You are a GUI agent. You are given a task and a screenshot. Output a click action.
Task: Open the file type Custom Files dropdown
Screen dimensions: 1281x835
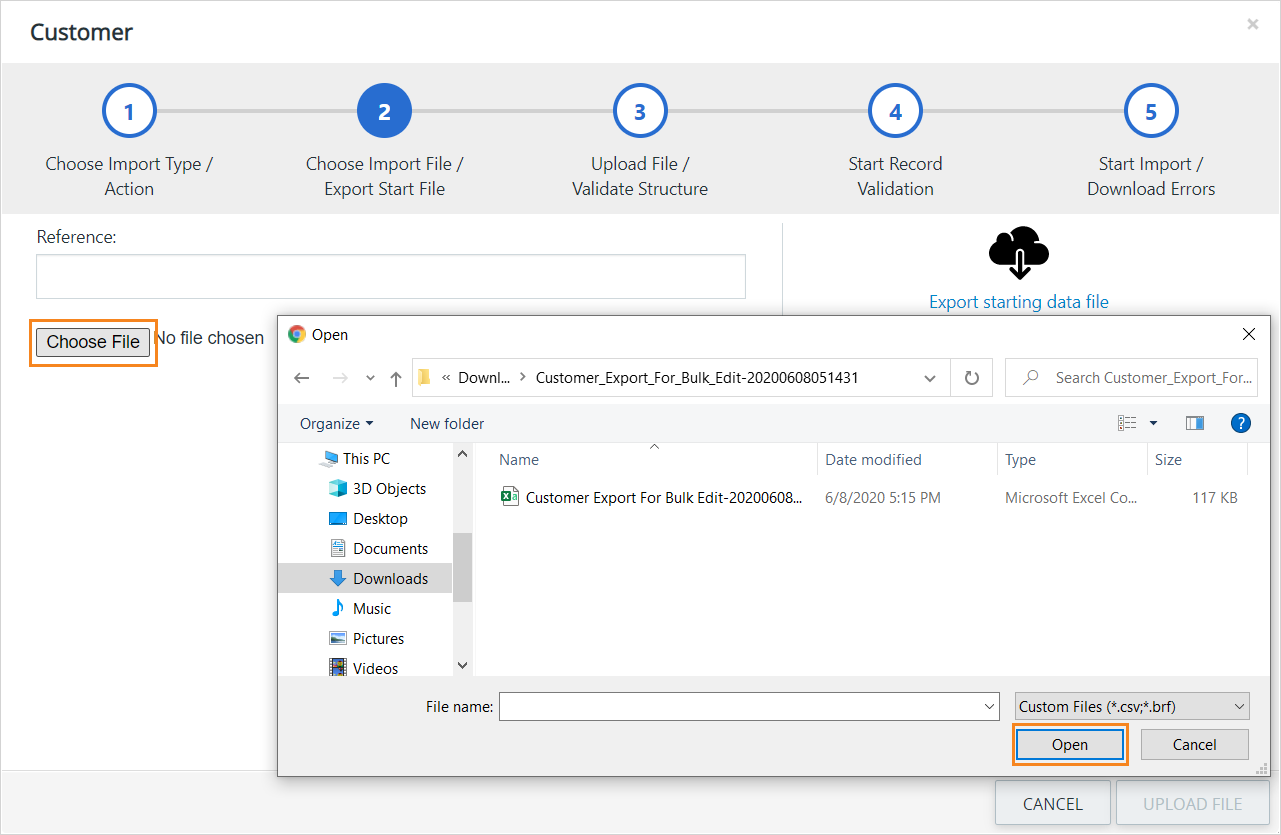coord(1132,706)
